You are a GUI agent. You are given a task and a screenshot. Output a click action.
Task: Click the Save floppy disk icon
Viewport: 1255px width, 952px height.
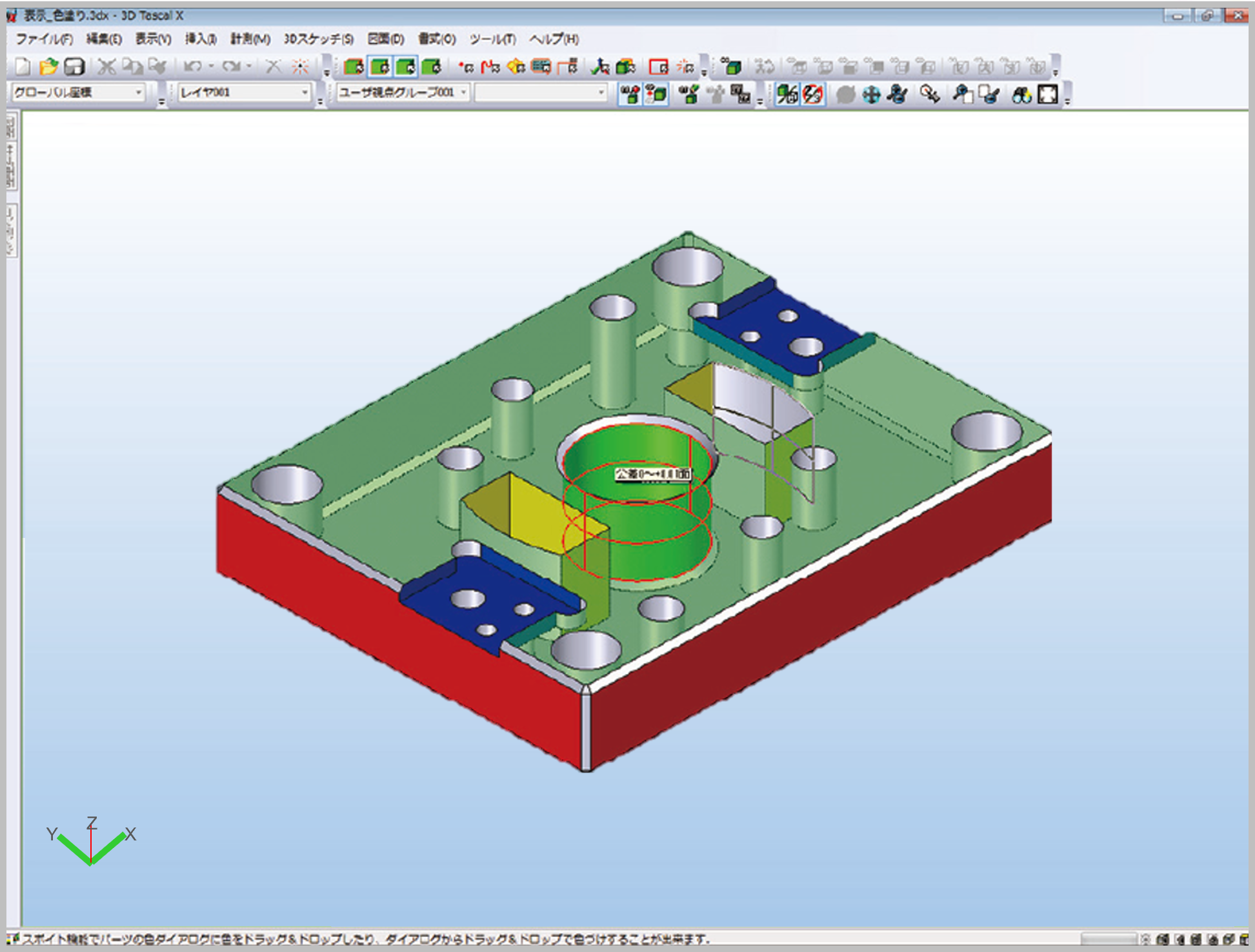74,66
